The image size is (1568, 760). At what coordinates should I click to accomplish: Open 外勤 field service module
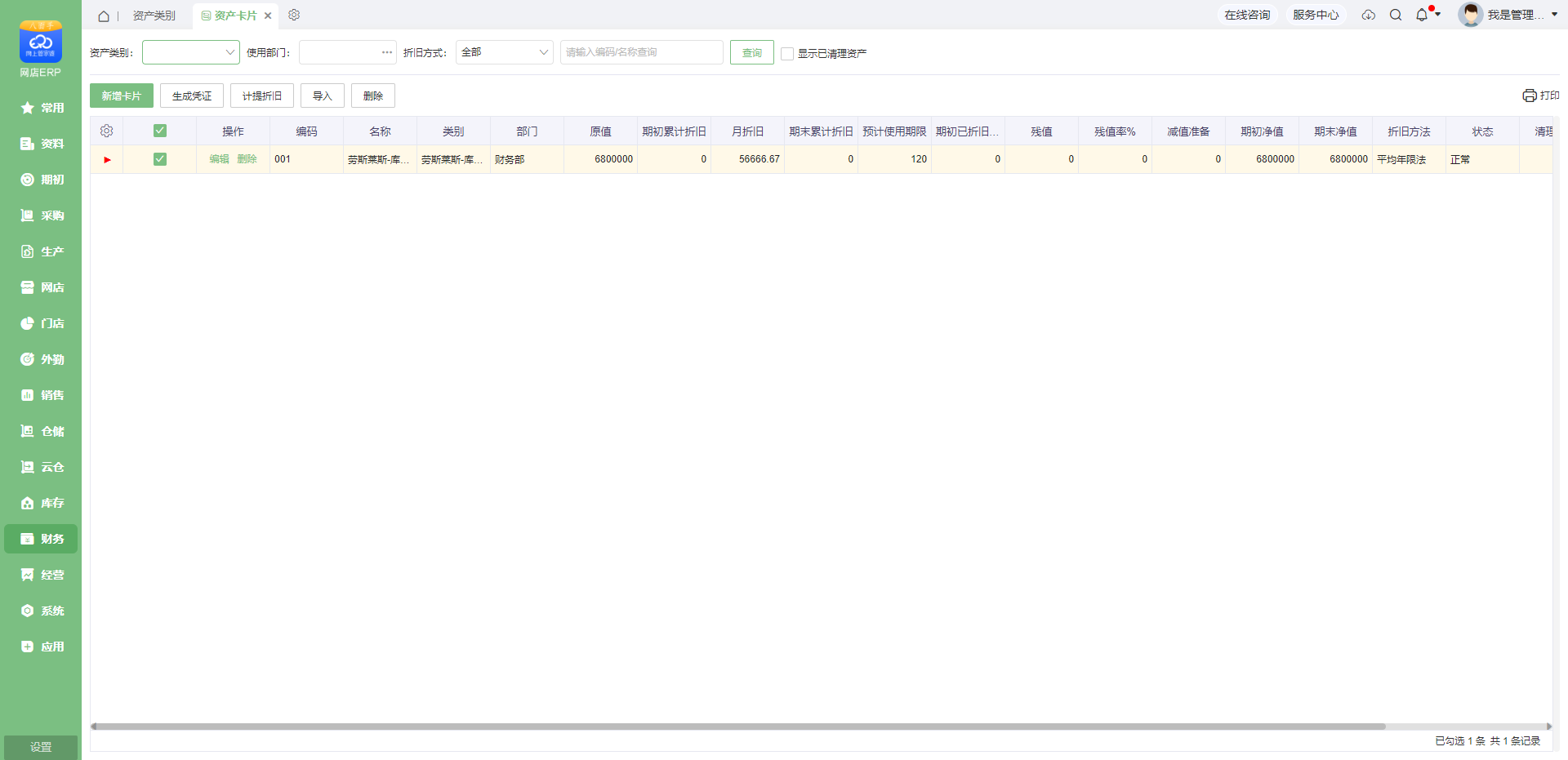pyautogui.click(x=41, y=359)
